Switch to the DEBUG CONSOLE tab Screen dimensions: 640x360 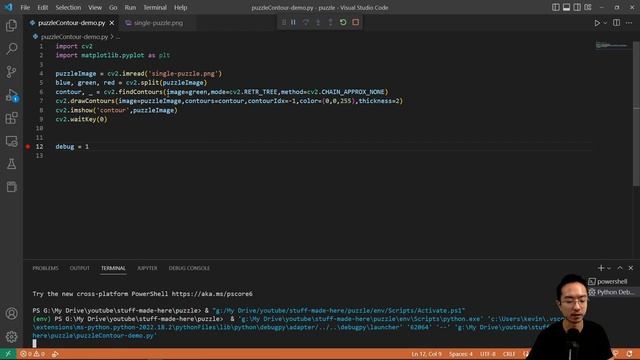click(189, 268)
